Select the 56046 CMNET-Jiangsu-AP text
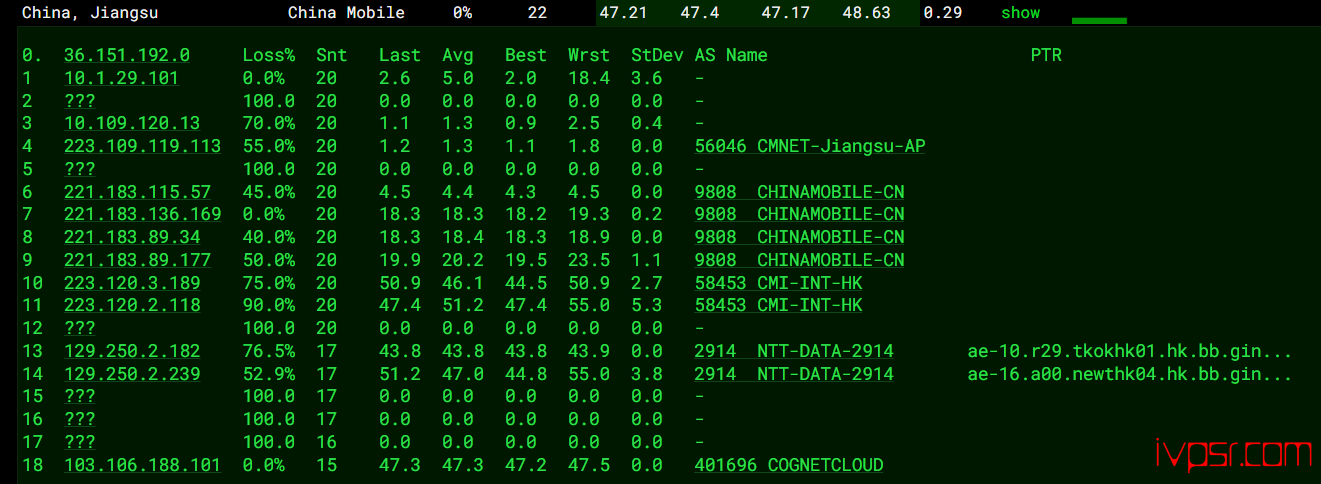1321x484 pixels. tap(810, 146)
